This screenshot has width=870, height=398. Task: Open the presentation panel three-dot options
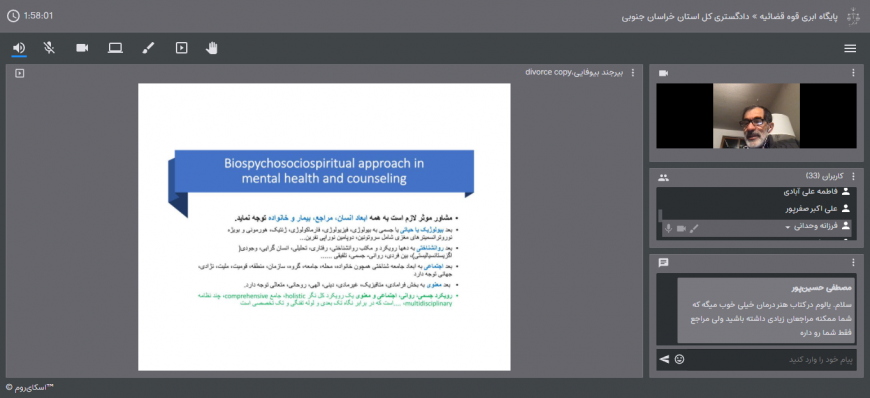tap(633, 73)
